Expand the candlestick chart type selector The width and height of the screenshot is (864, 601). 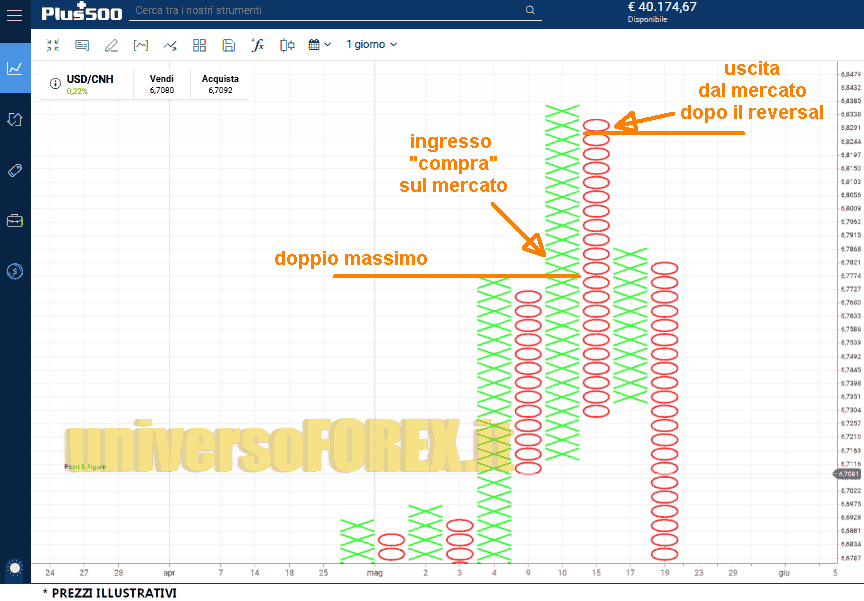pos(288,45)
